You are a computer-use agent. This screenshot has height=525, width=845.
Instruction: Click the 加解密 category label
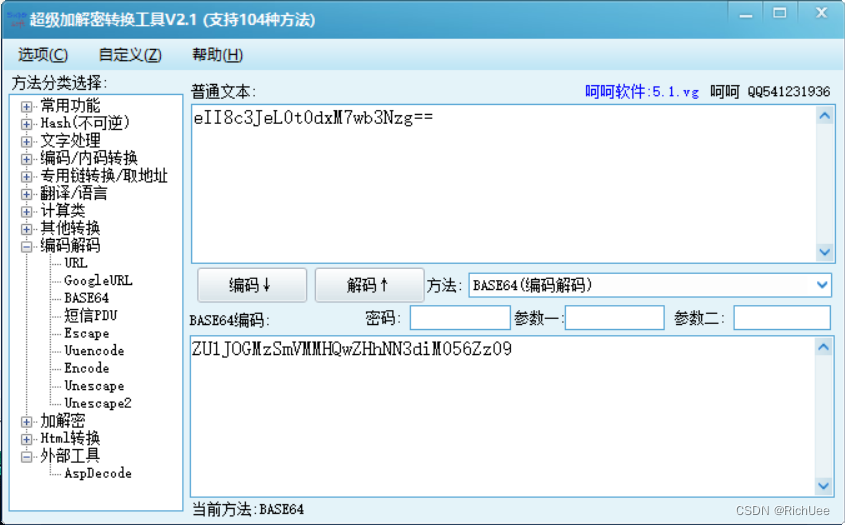tap(63, 421)
